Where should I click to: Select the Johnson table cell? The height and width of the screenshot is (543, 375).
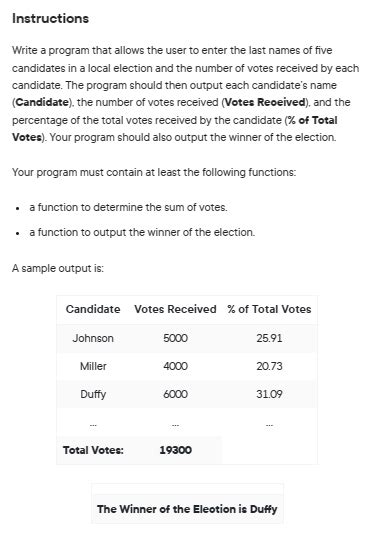tap(93, 338)
